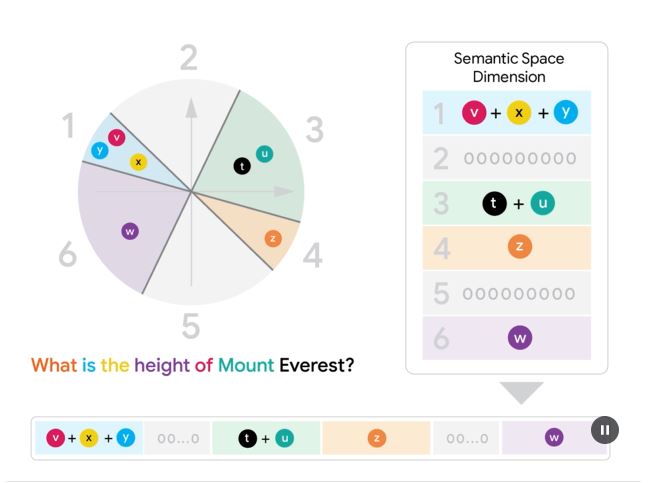The width and height of the screenshot is (667, 483).
Task: Select the red v circle in dimension row 1
Action: tap(474, 113)
